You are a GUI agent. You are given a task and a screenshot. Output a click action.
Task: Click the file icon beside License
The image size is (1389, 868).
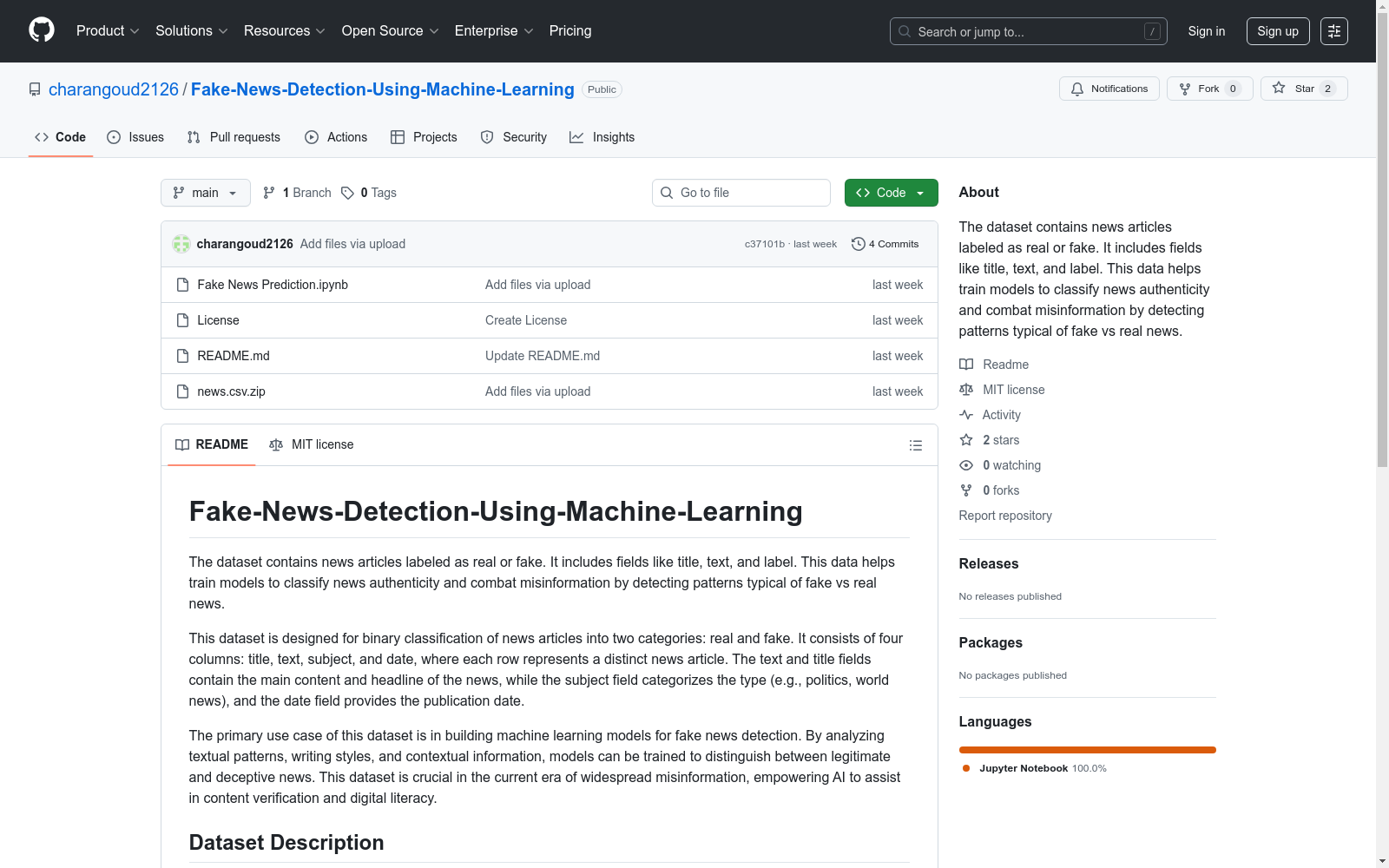182,320
